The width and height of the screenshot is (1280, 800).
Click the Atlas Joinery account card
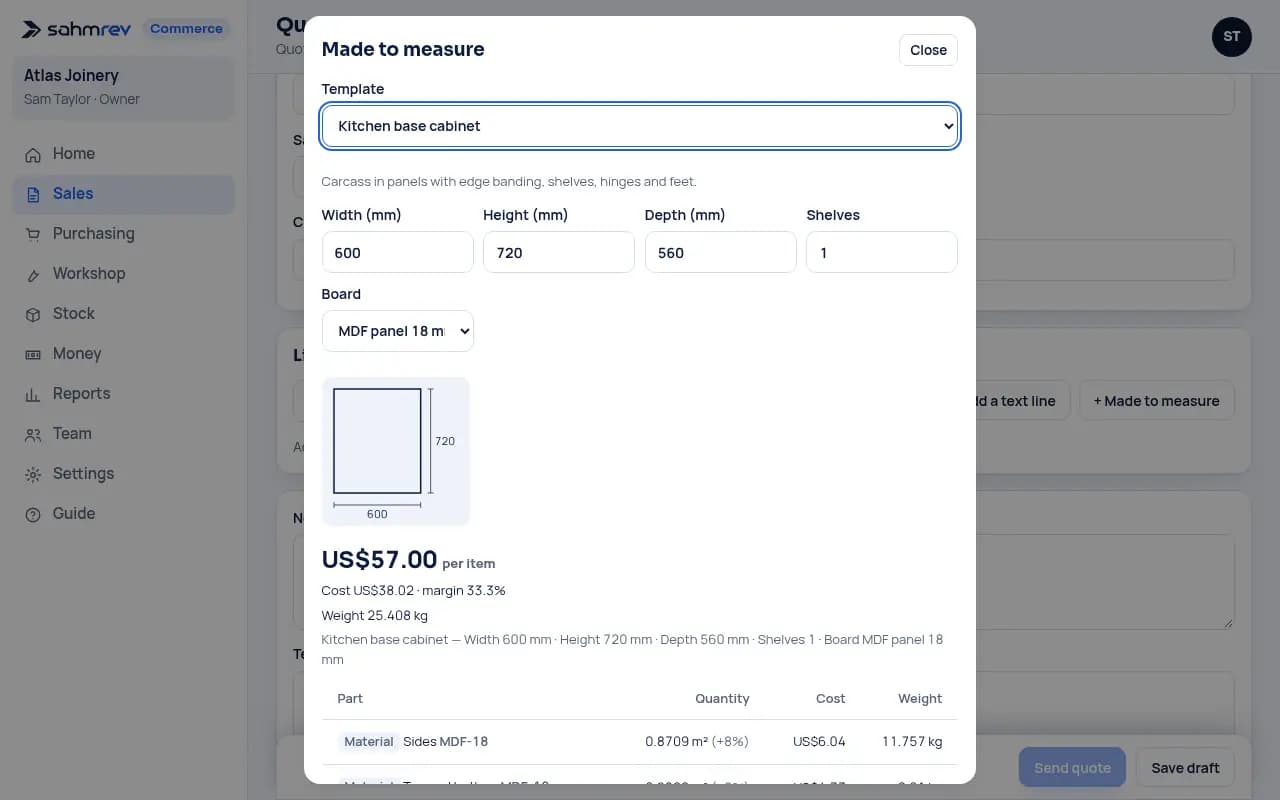[x=123, y=87]
